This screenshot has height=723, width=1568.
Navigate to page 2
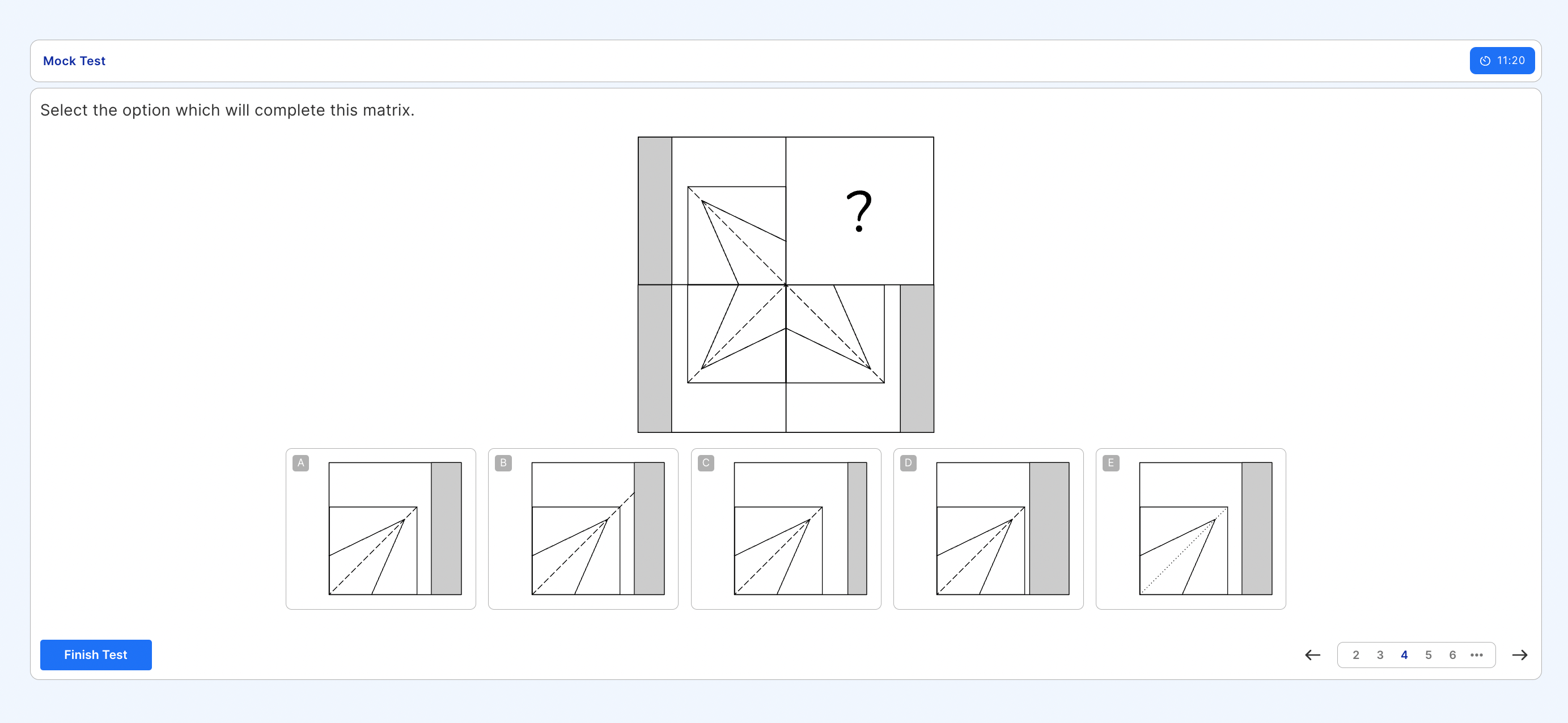[1355, 656]
